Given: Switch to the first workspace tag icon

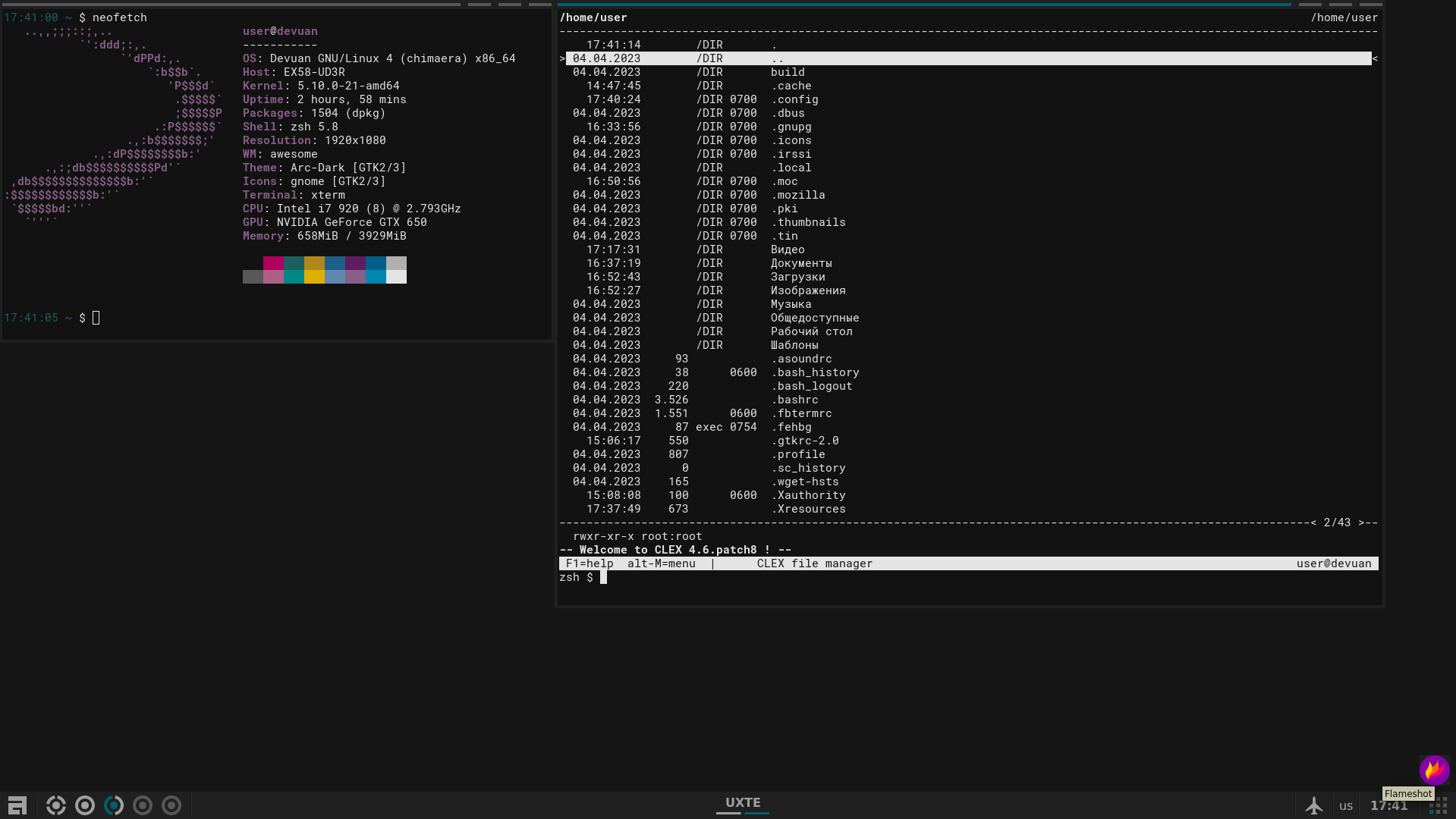Looking at the screenshot, I should (x=56, y=805).
